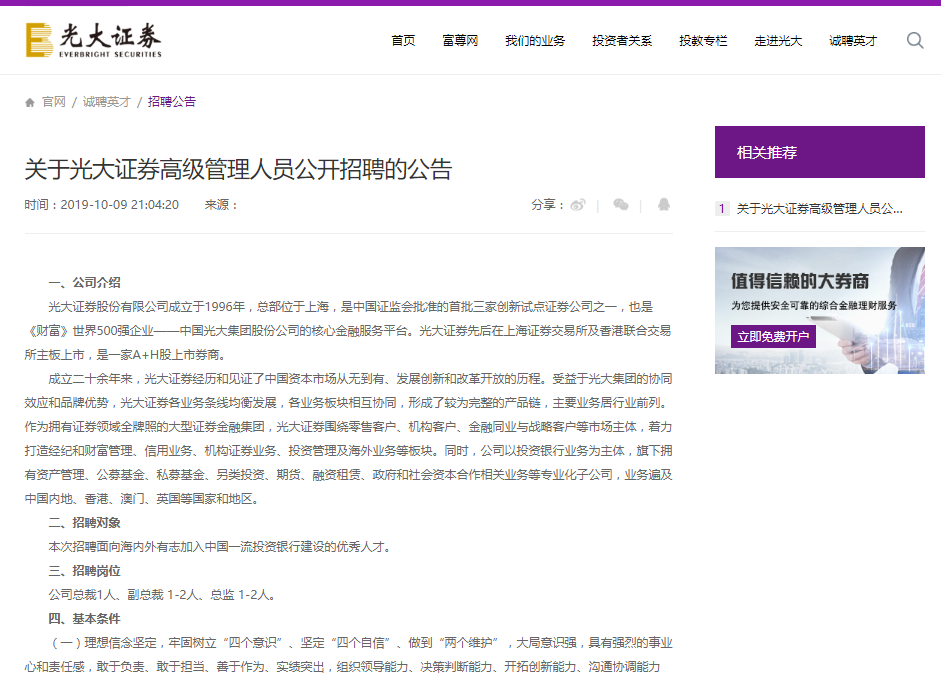Viewport: 941px width, 675px height.
Task: Click 立即免费开户 button on banner
Action: click(x=773, y=337)
